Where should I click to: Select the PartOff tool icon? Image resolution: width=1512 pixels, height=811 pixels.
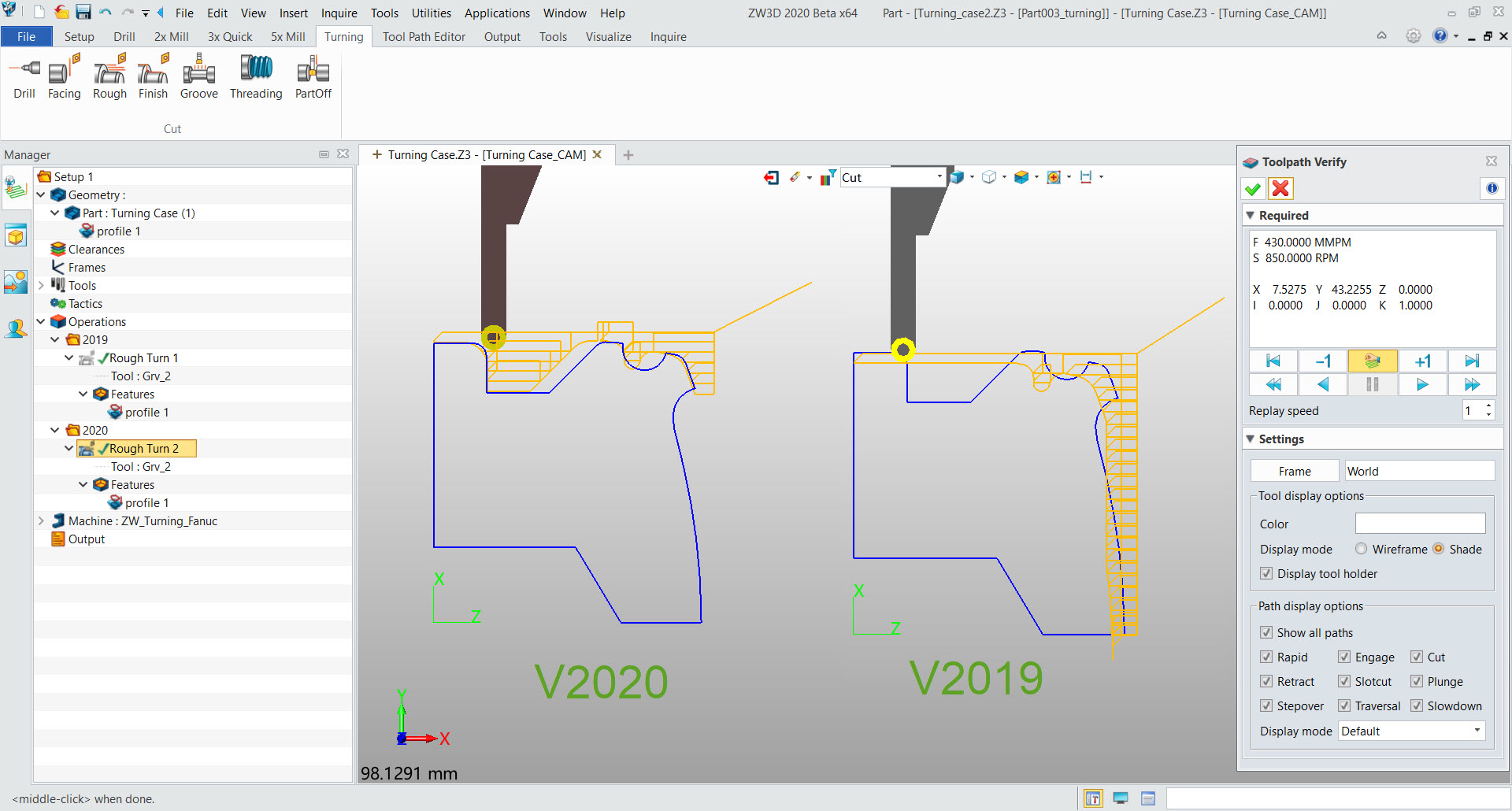click(x=313, y=76)
